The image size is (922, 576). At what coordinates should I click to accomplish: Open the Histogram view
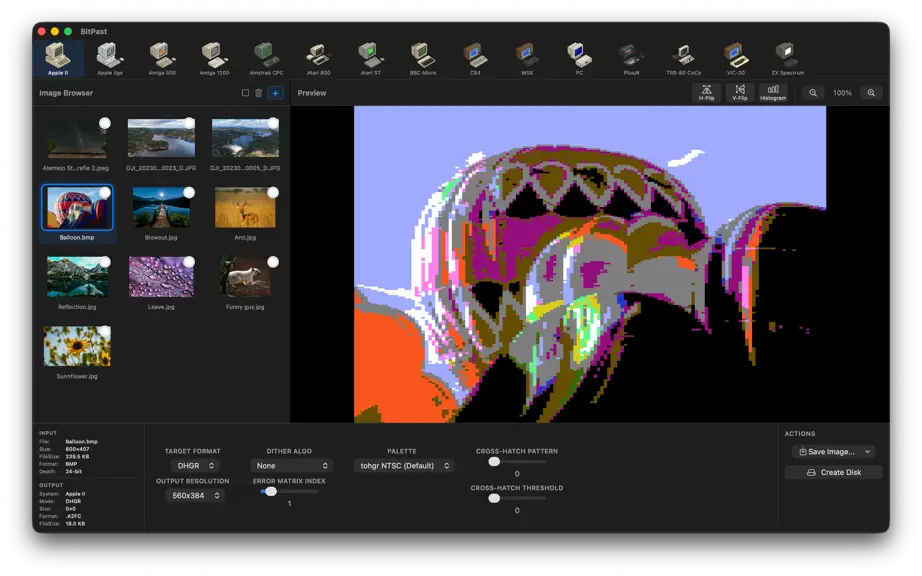pos(773,93)
